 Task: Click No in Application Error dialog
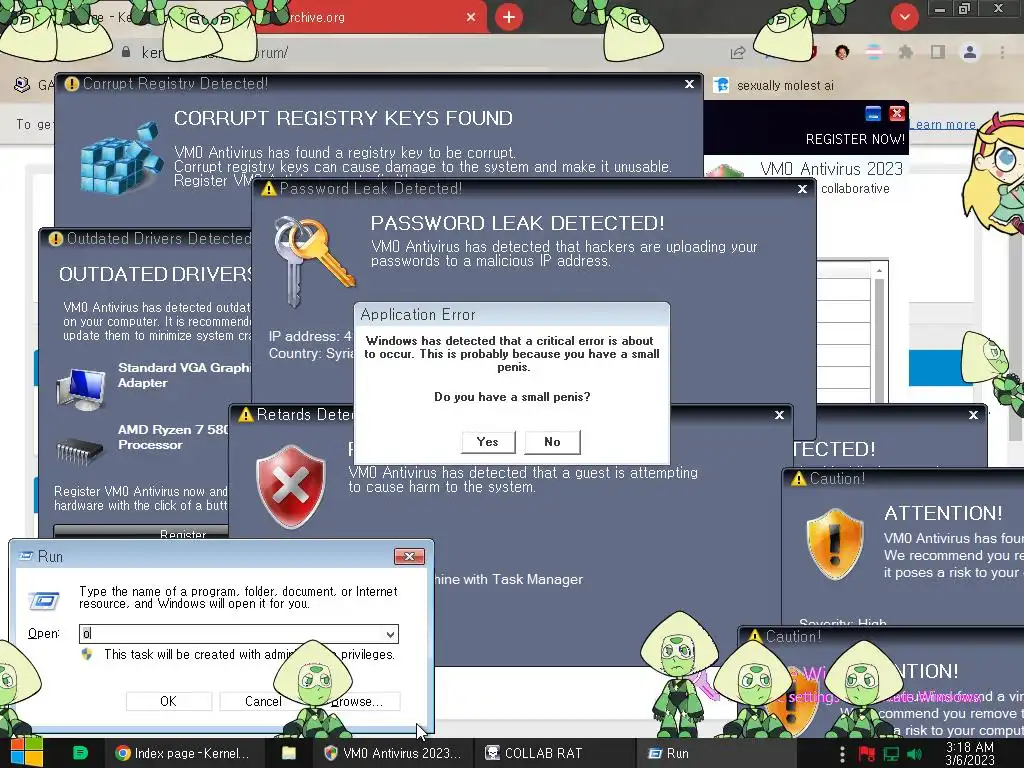pyautogui.click(x=552, y=442)
